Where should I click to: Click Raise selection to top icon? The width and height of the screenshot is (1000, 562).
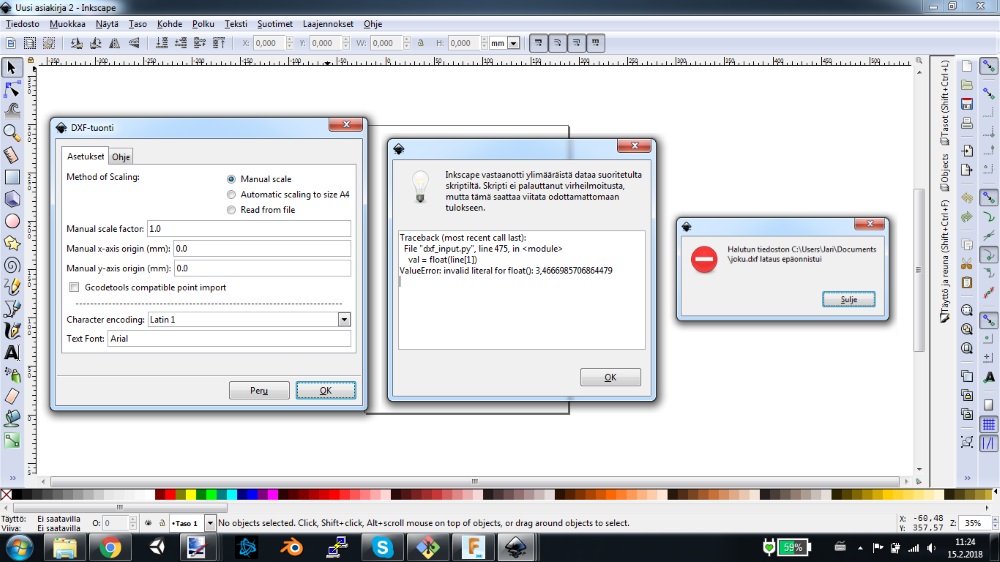pos(219,43)
